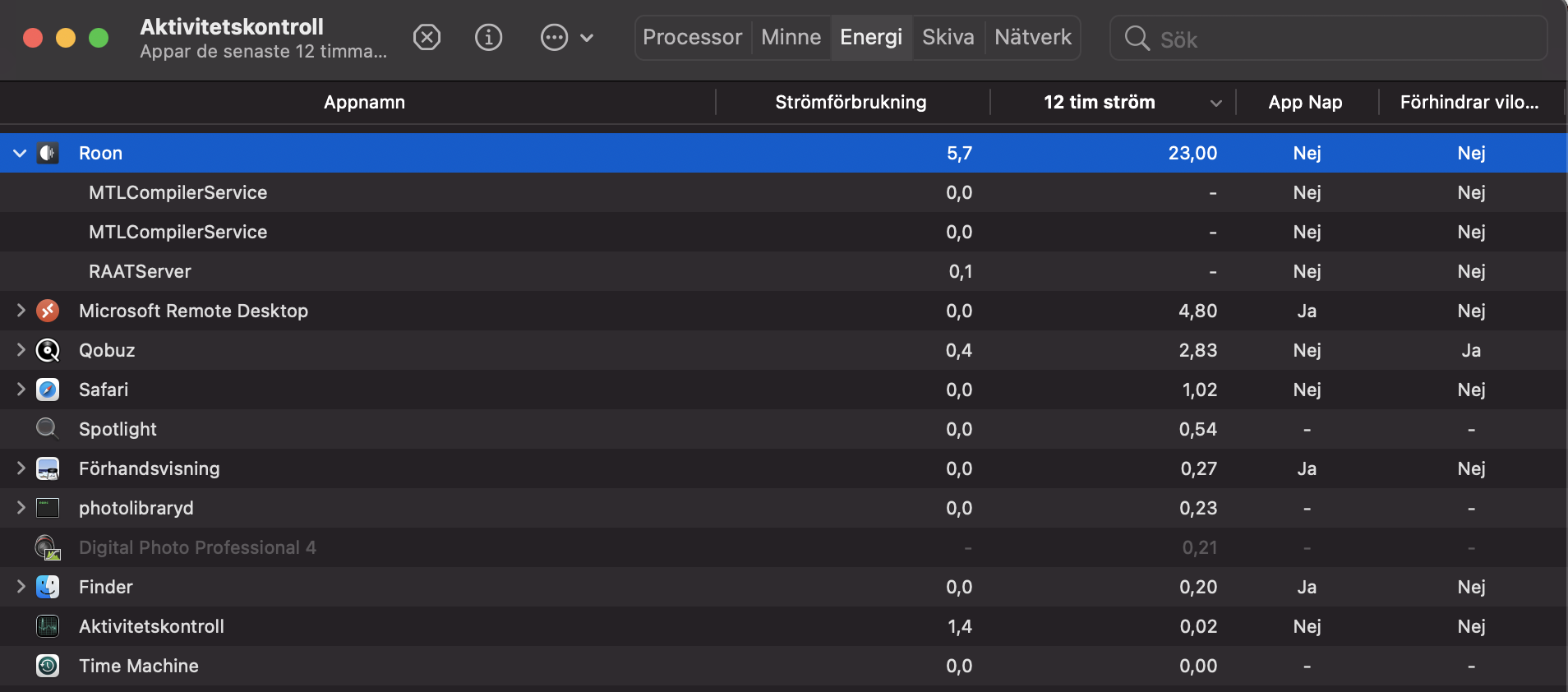Click the Spotlight magnifier icon
The width and height of the screenshot is (1568, 692).
(48, 429)
